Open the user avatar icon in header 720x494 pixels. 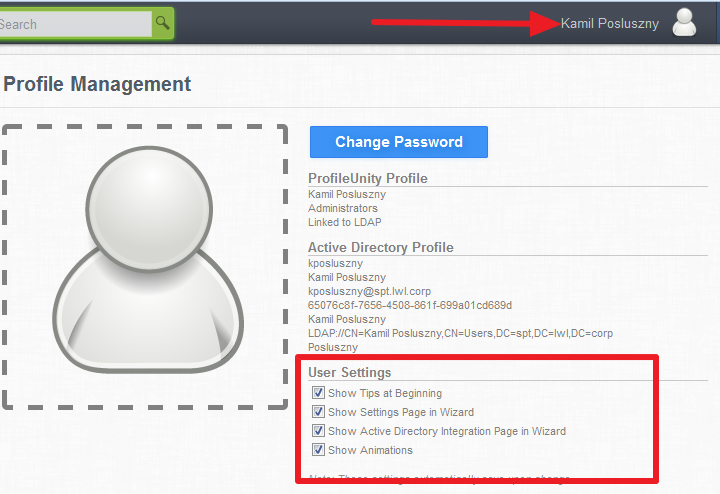(684, 22)
